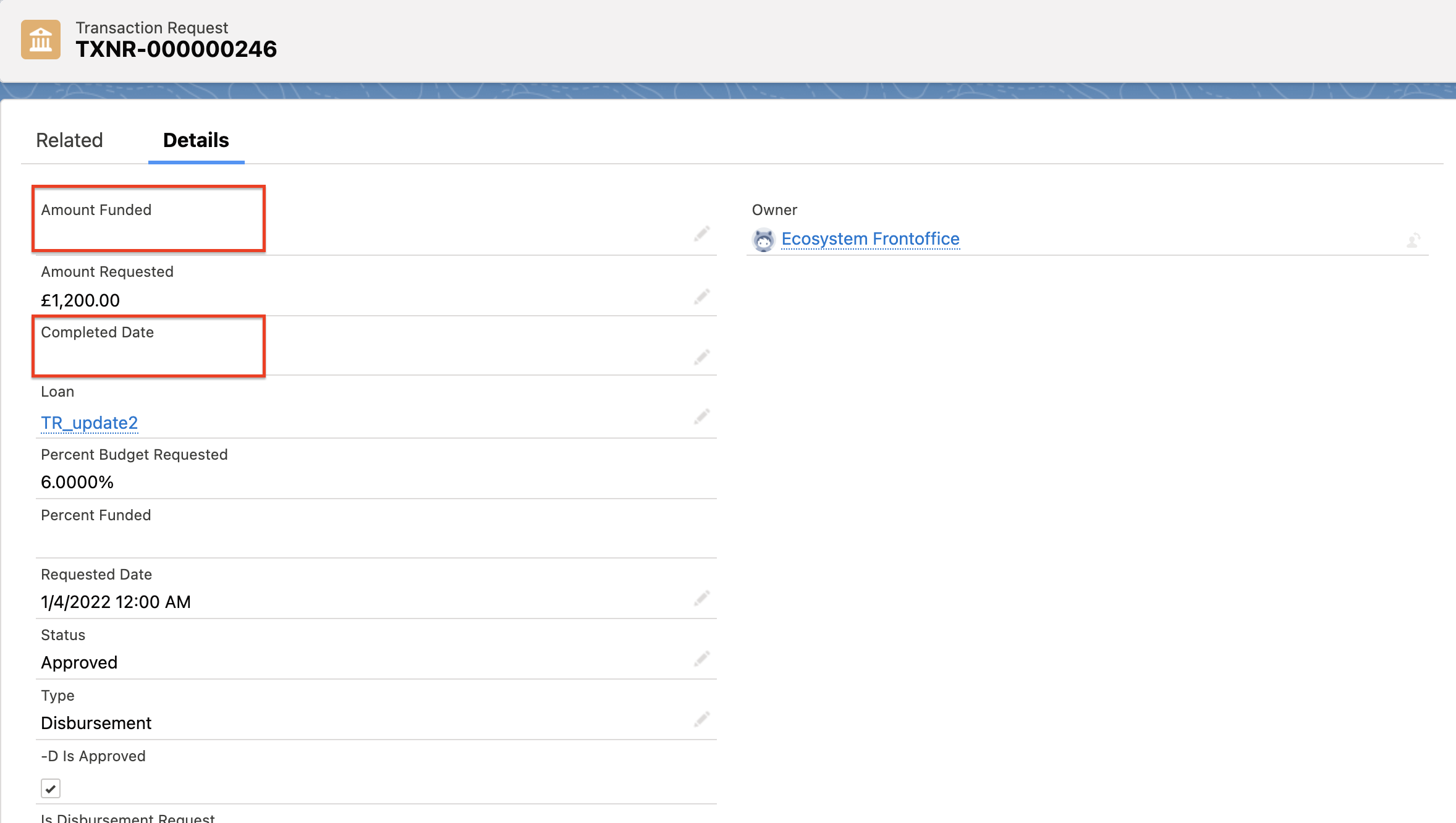Uncheck the -D Is Approved checkbox

[50, 788]
